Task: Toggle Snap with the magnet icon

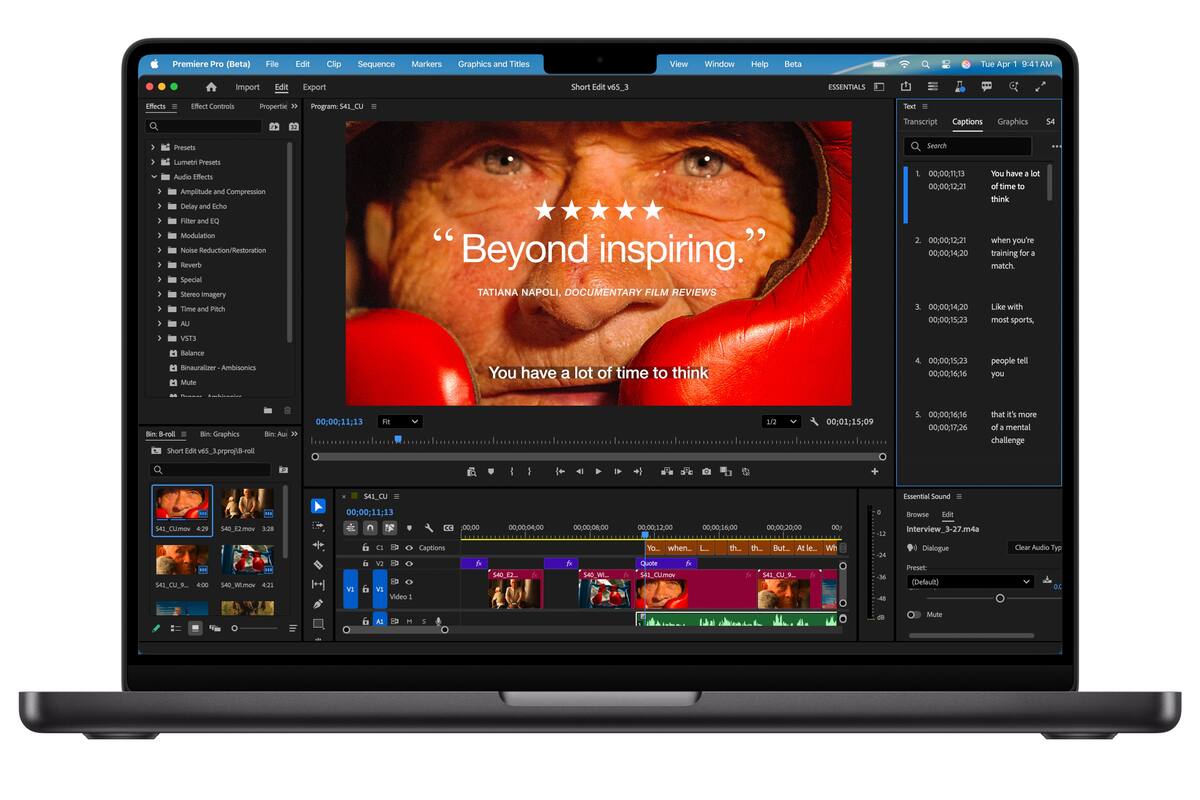Action: coord(370,528)
